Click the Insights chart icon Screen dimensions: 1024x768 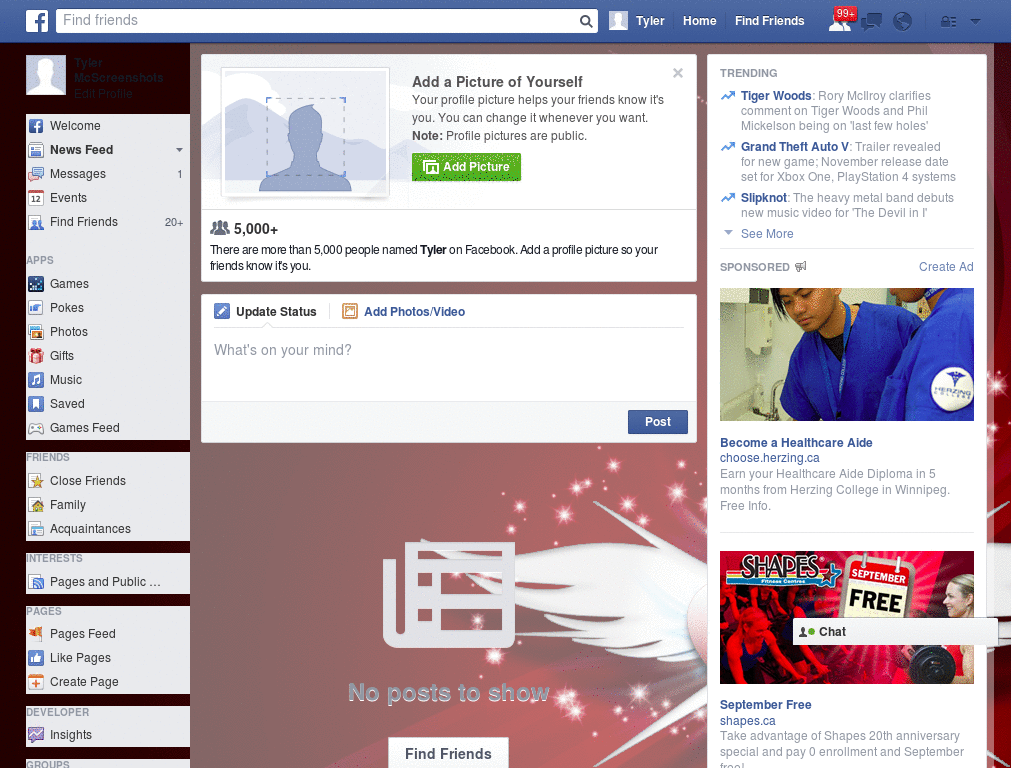(x=36, y=735)
